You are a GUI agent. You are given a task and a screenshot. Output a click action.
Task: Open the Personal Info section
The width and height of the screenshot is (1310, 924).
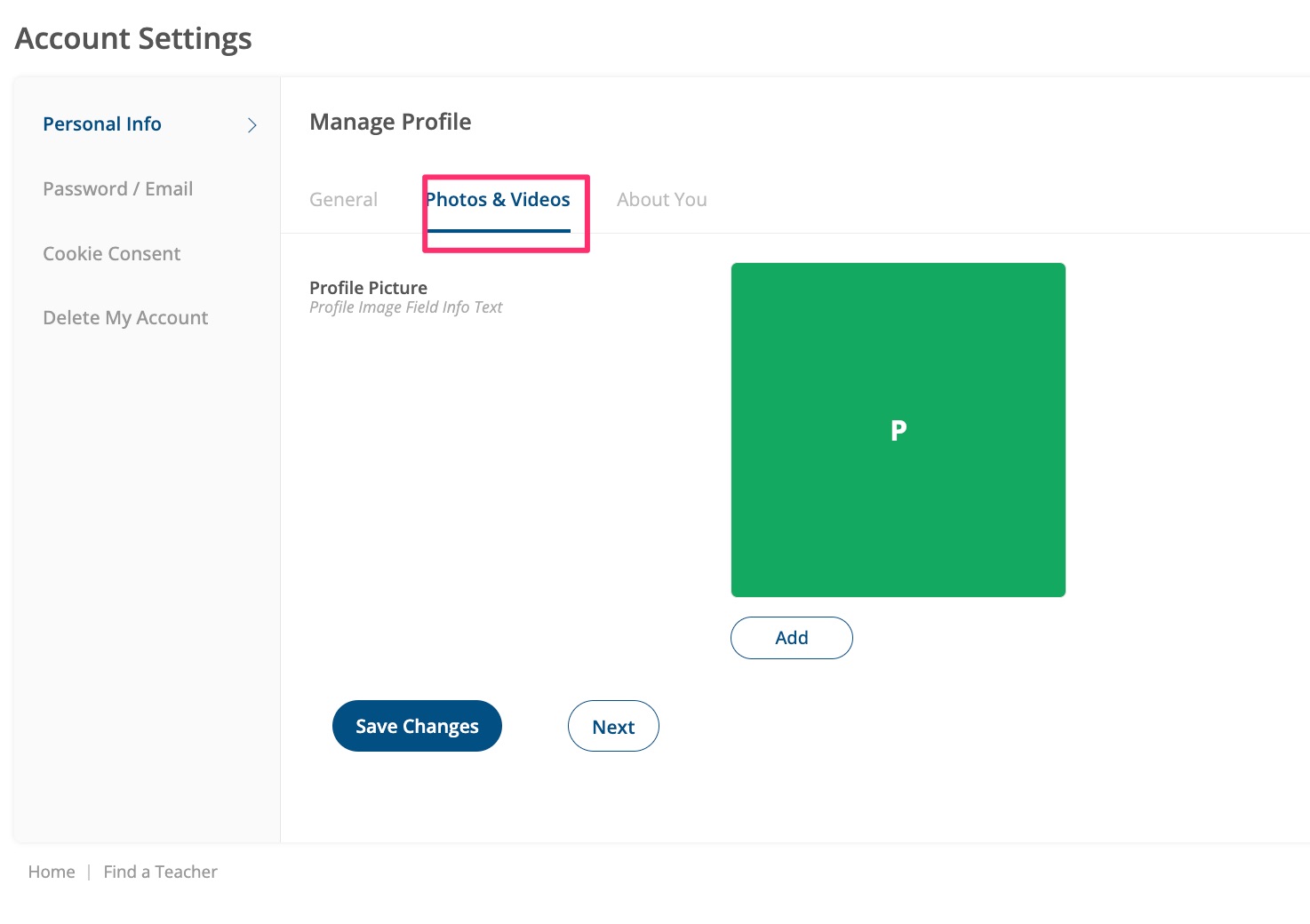pos(102,124)
